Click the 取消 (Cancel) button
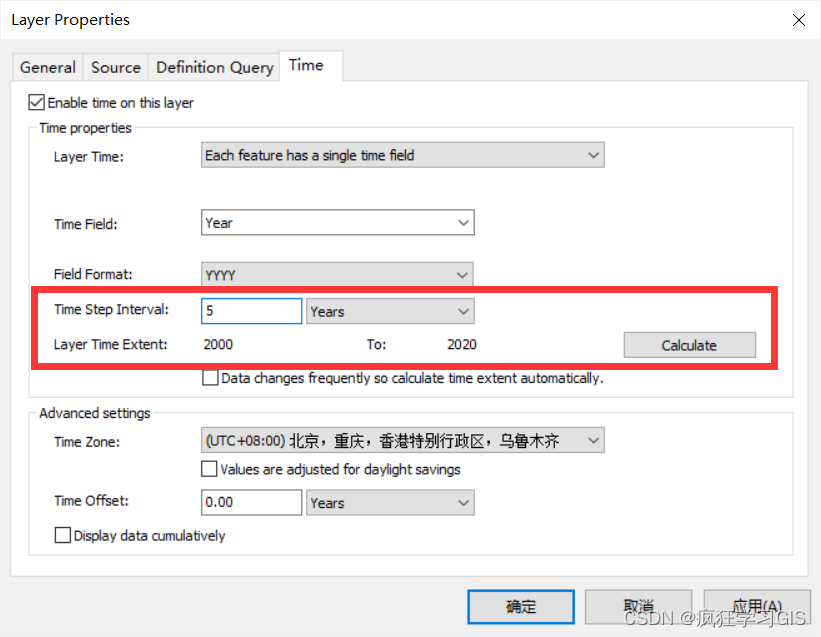 (x=638, y=607)
